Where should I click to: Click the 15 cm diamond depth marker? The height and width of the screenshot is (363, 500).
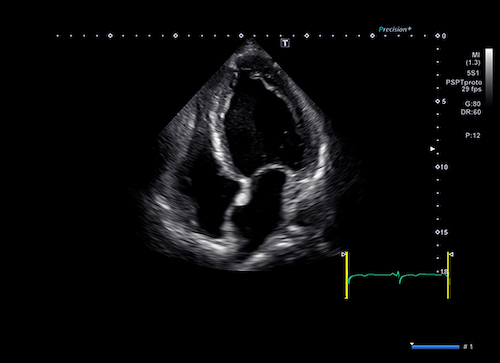point(437,232)
